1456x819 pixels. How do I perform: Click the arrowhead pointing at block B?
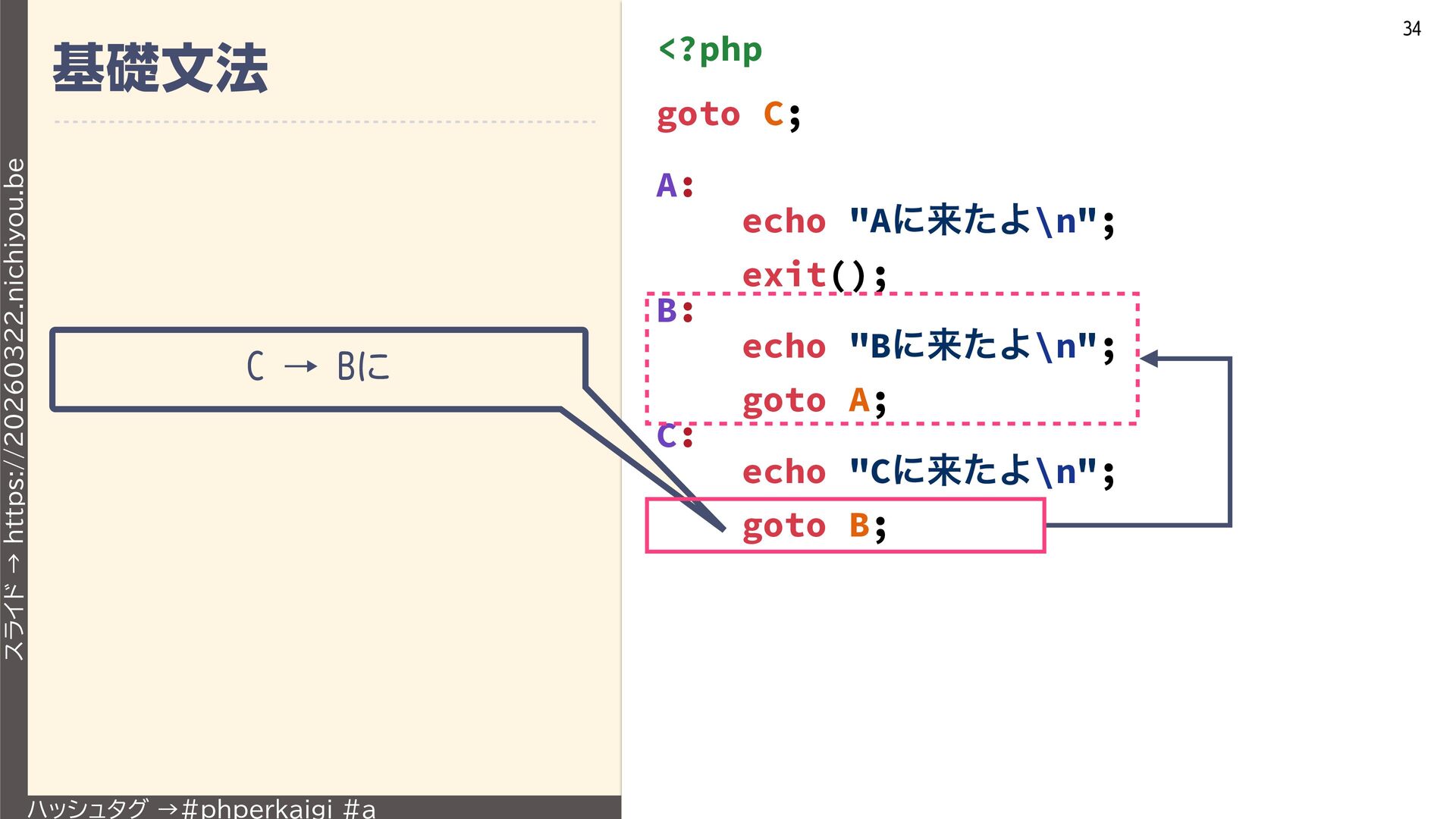[1150, 359]
